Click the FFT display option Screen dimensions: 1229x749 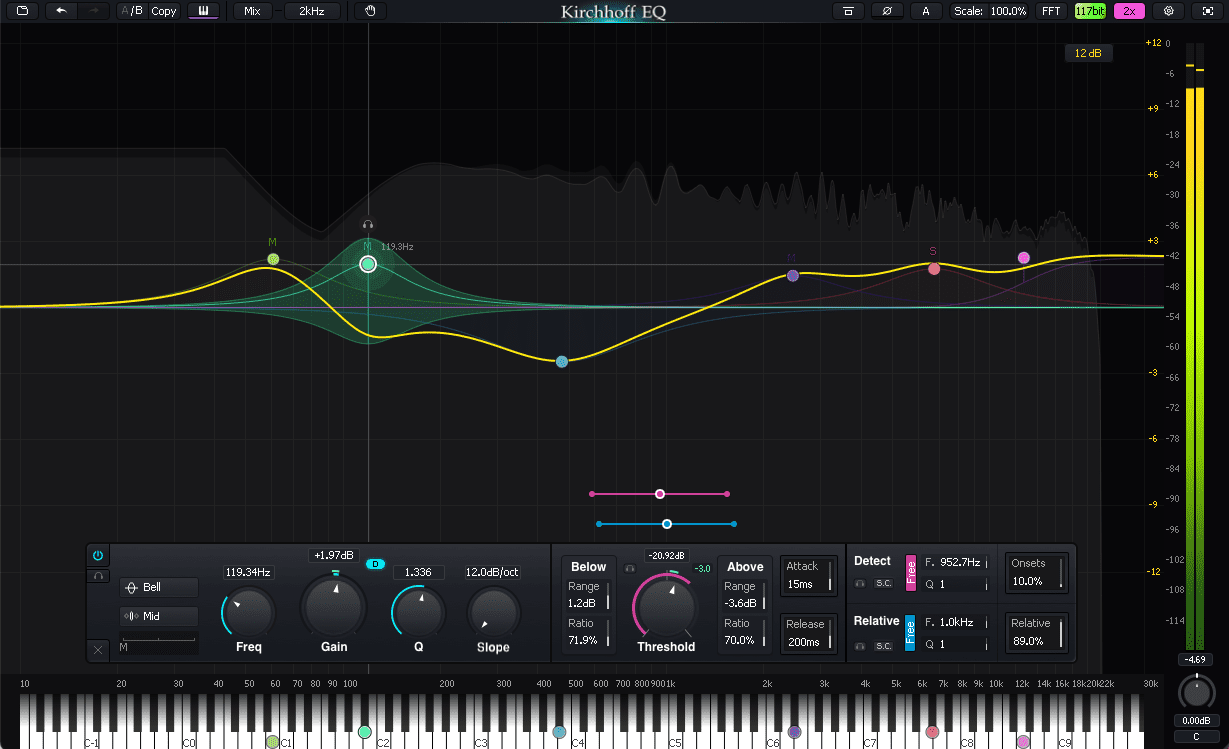(1051, 11)
